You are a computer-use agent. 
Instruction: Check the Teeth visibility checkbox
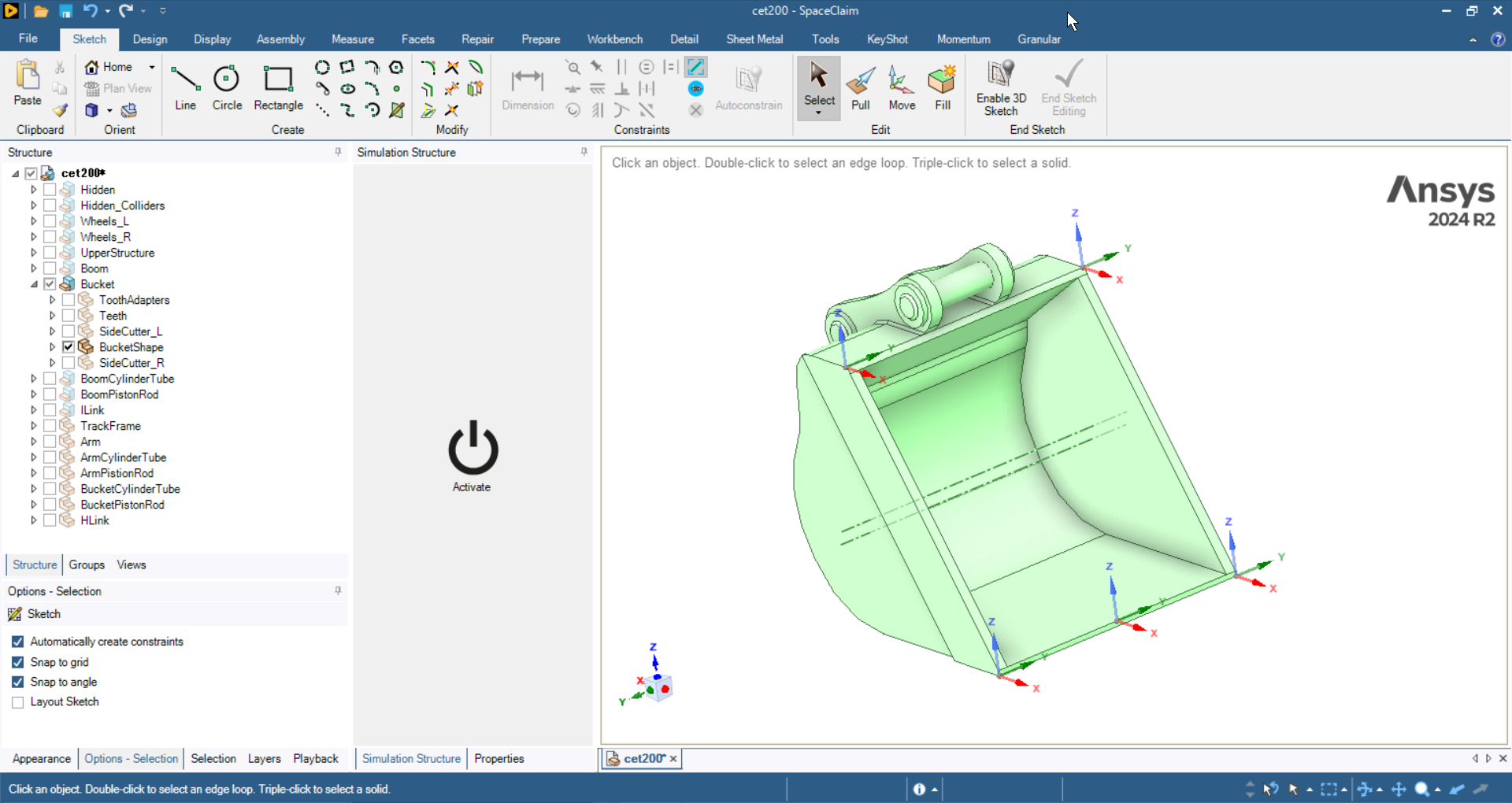69,316
